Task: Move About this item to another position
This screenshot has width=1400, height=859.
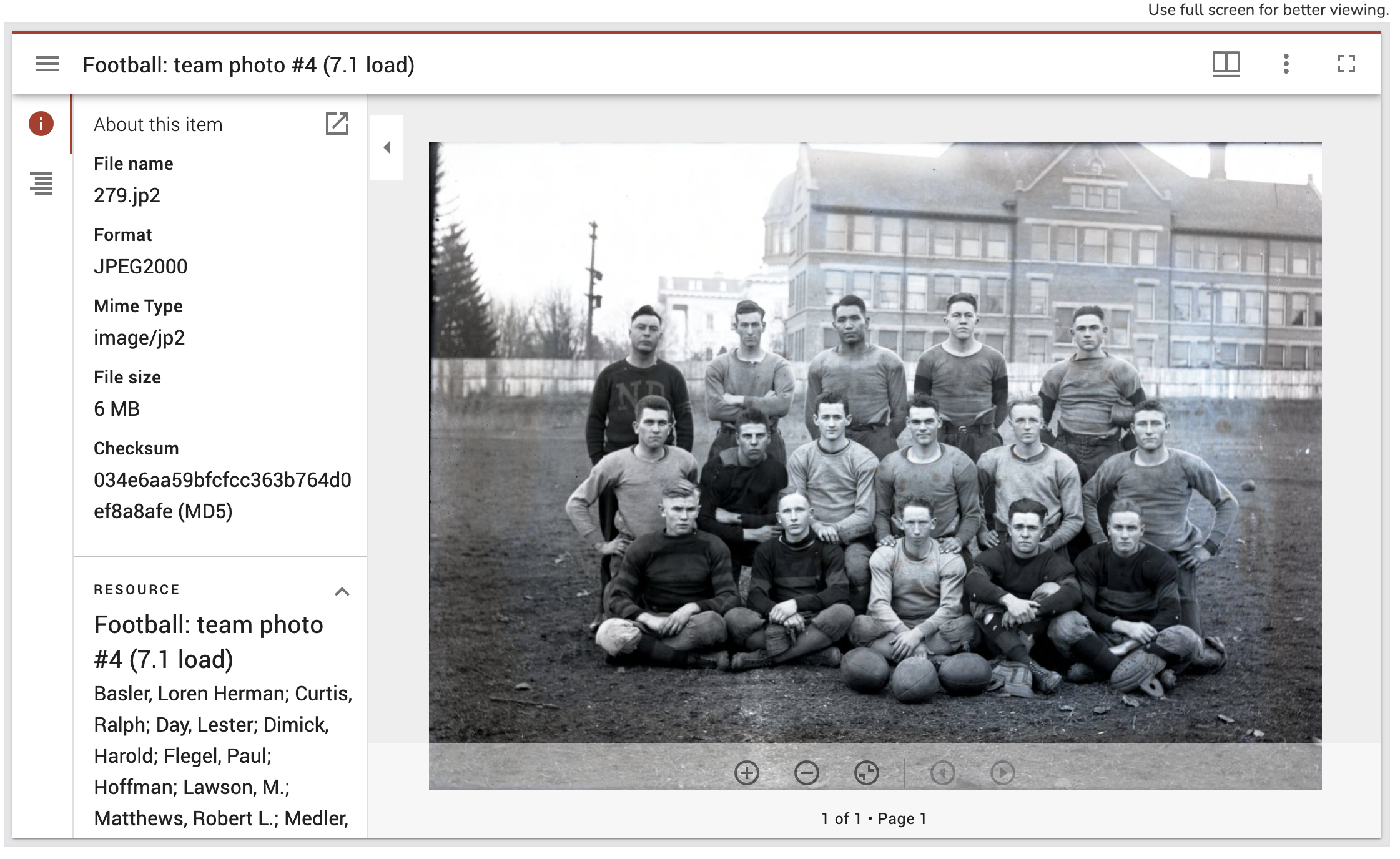Action: pyautogui.click(x=337, y=124)
